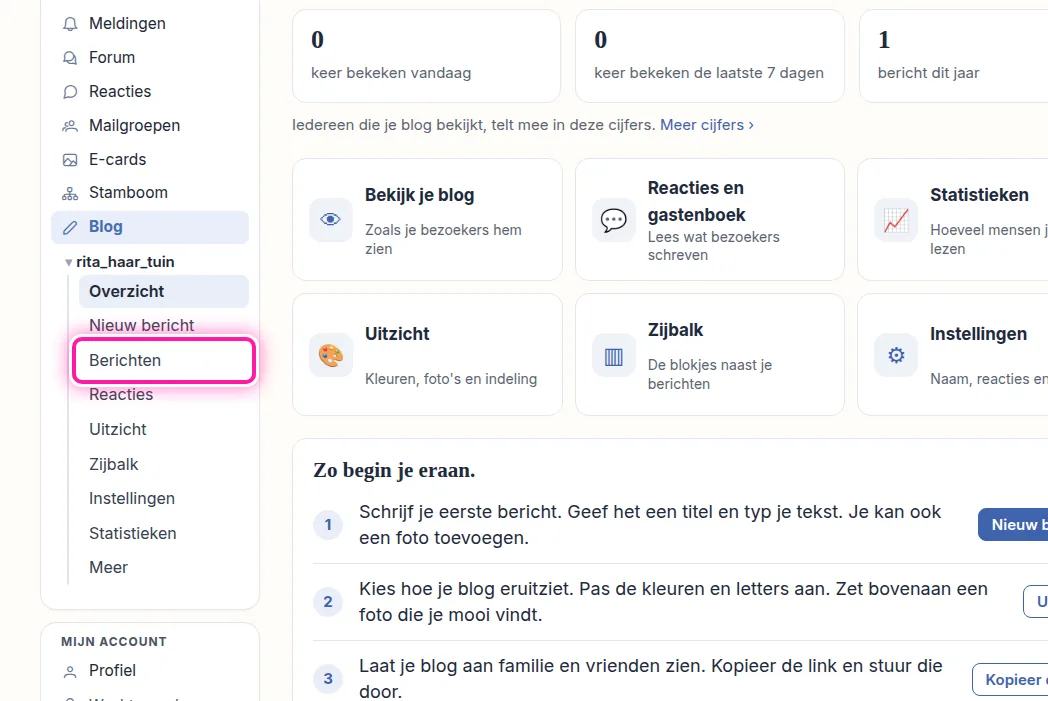This screenshot has width=1048, height=701.
Task: Click the speech bubble icon on Reacties en gastenboek
Action: coord(614,219)
